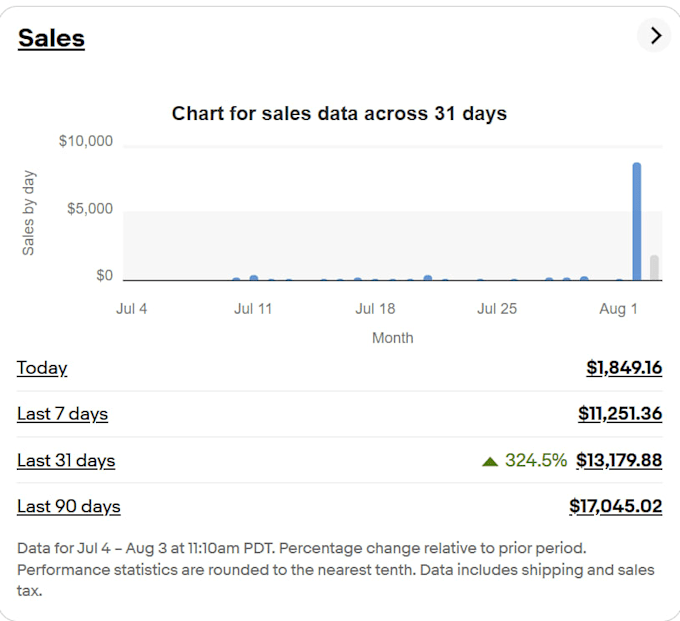Open the $17,045.02 sales amount
Screen dimensions: 680x621
coord(616,506)
